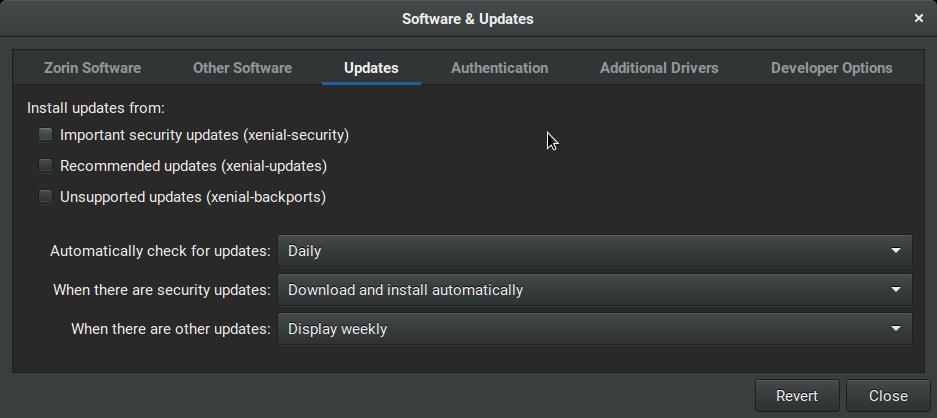Viewport: 937px width, 418px height.
Task: Click the 'Install updates from:' label
Action: (96, 108)
